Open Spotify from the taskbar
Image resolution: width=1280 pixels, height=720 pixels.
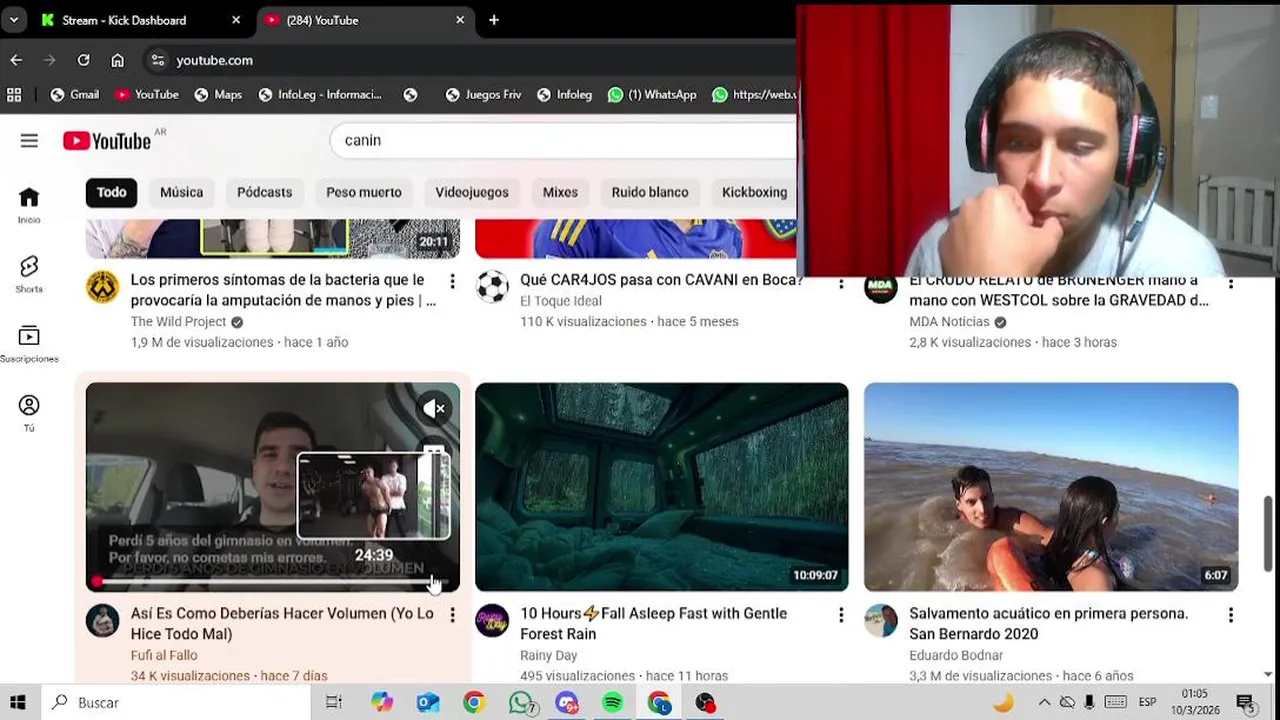(x=613, y=703)
